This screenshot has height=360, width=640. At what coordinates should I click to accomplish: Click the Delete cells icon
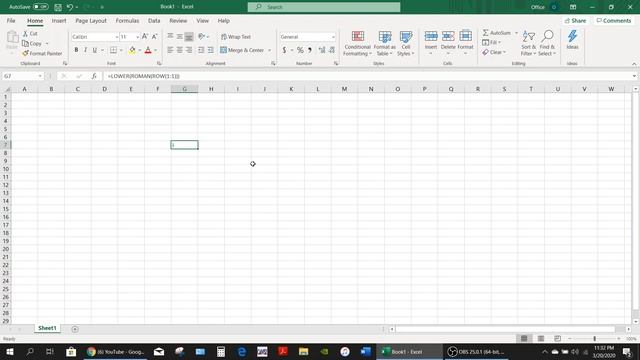[x=448, y=36]
